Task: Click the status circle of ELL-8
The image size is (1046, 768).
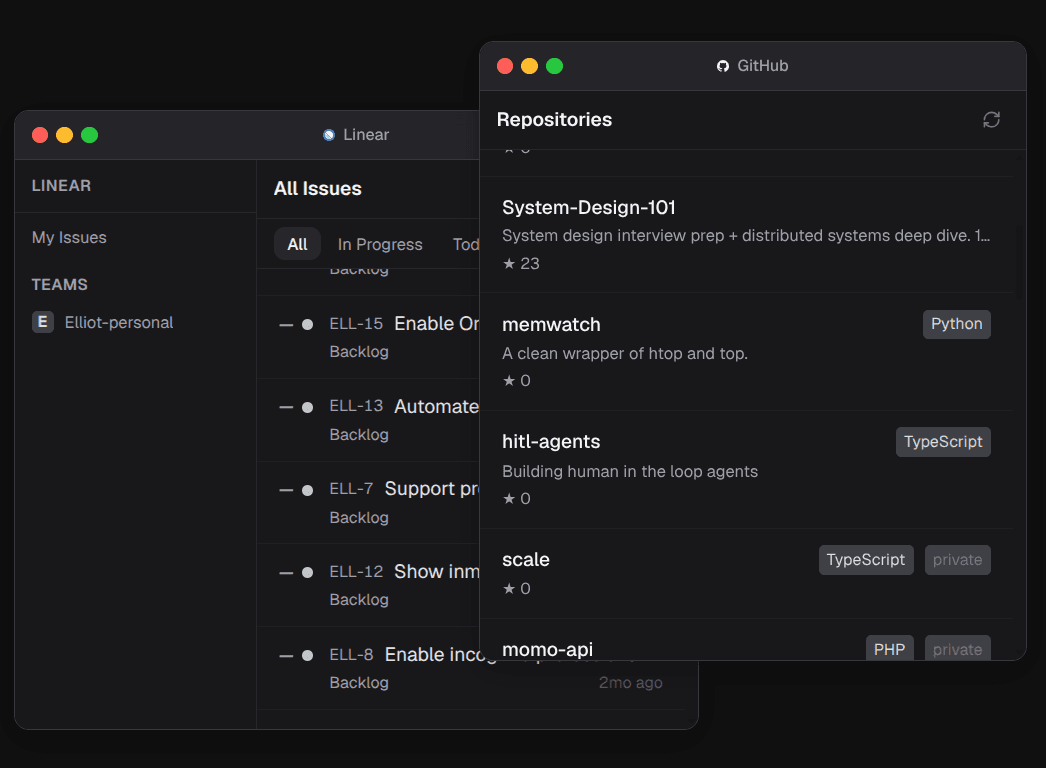Action: click(308, 655)
